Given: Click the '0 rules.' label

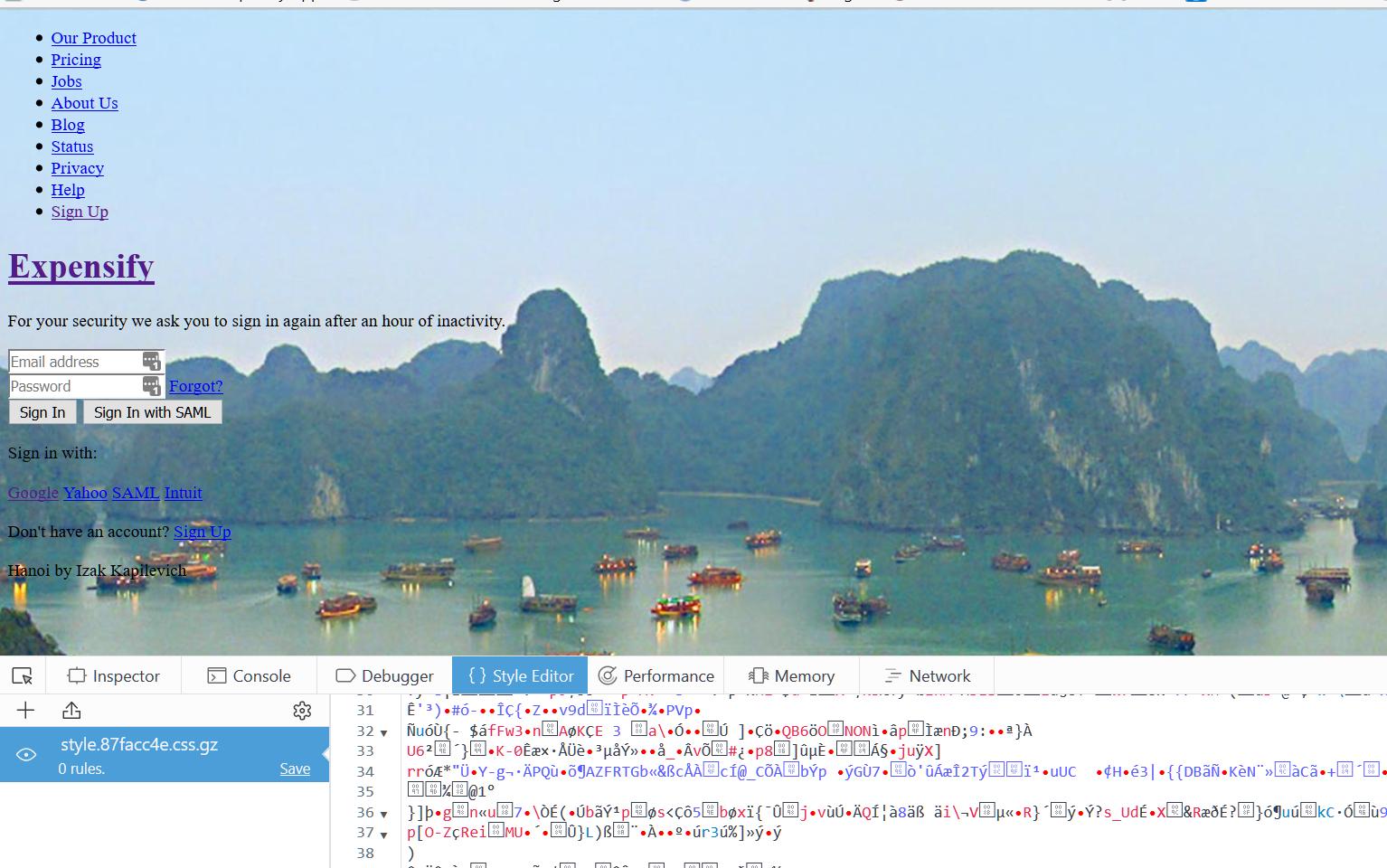Looking at the screenshot, I should pyautogui.click(x=81, y=769).
